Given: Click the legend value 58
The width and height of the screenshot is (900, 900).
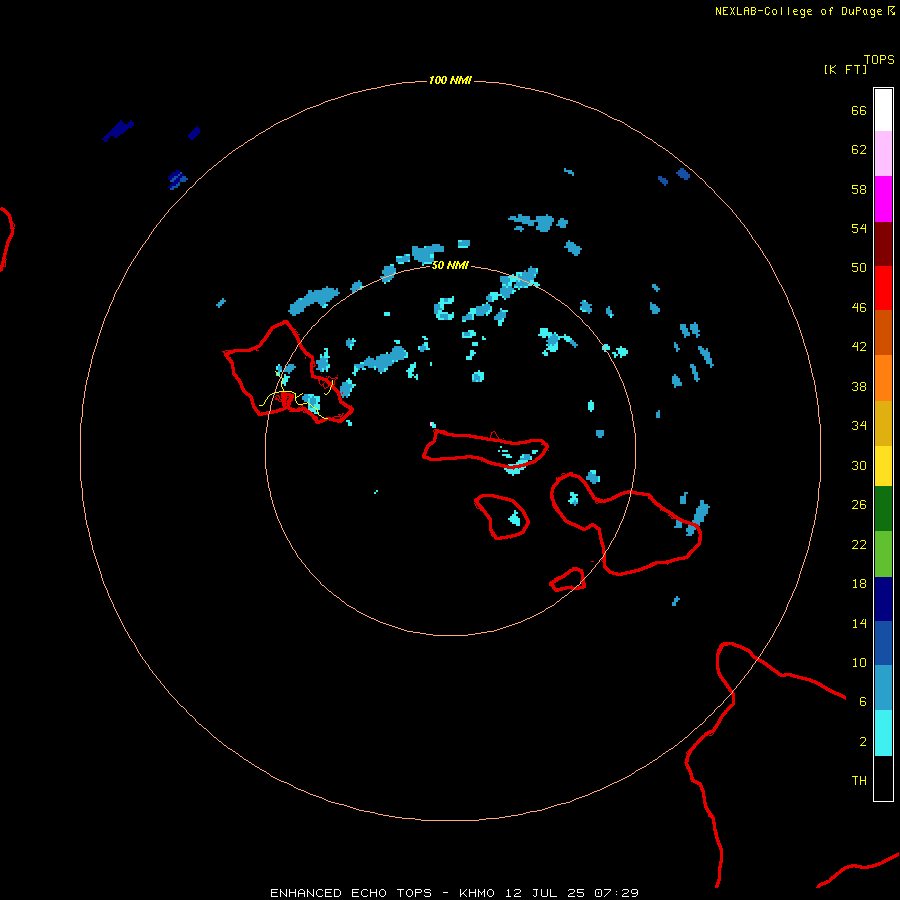Looking at the screenshot, I should coord(859,189).
